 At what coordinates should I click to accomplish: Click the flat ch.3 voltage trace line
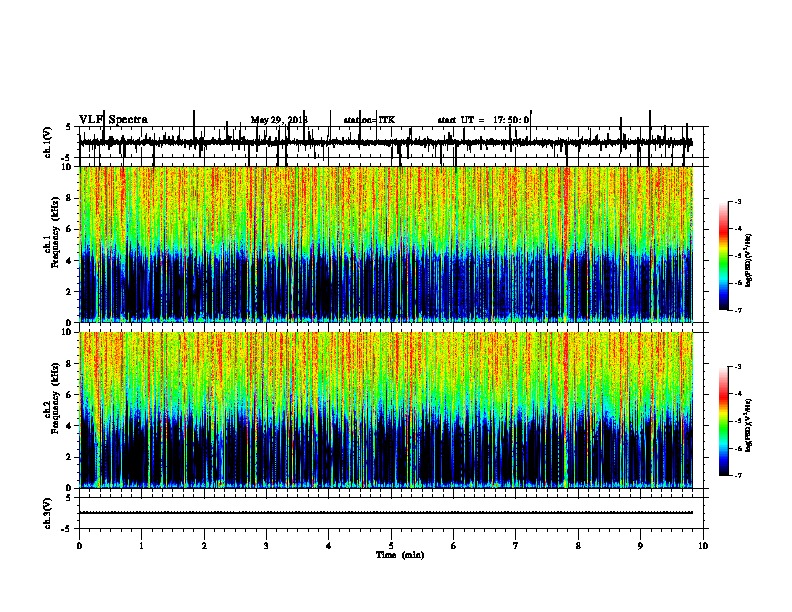click(x=386, y=513)
